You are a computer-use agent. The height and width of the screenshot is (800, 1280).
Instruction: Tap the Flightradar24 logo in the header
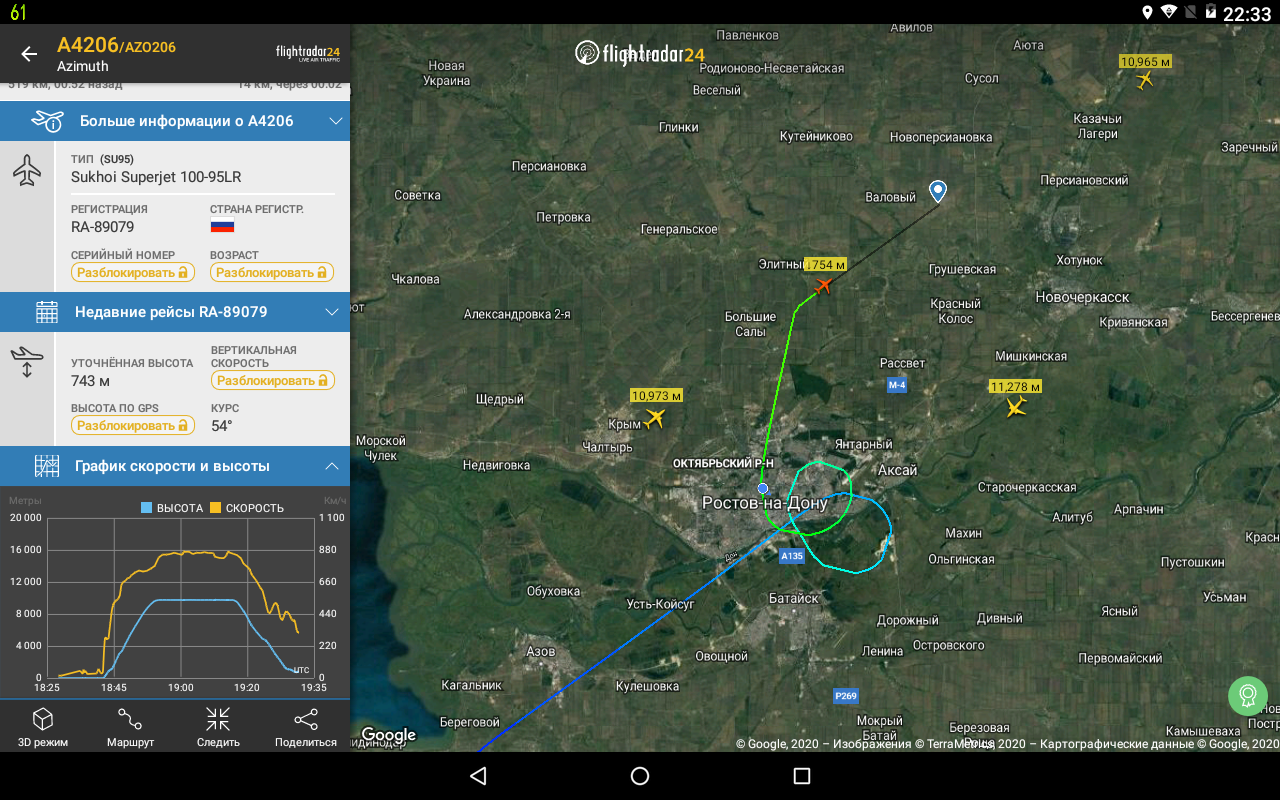pyautogui.click(x=308, y=54)
